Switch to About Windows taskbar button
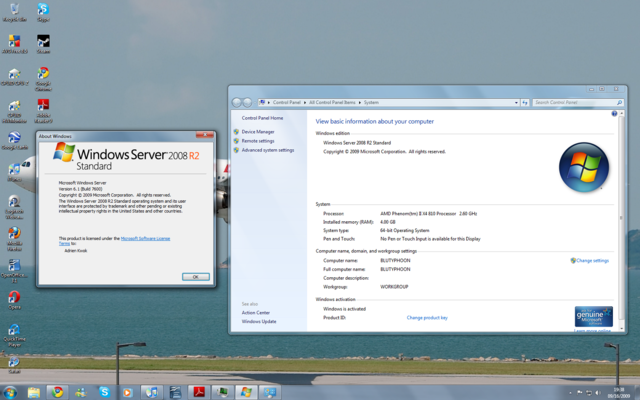 coord(246,392)
